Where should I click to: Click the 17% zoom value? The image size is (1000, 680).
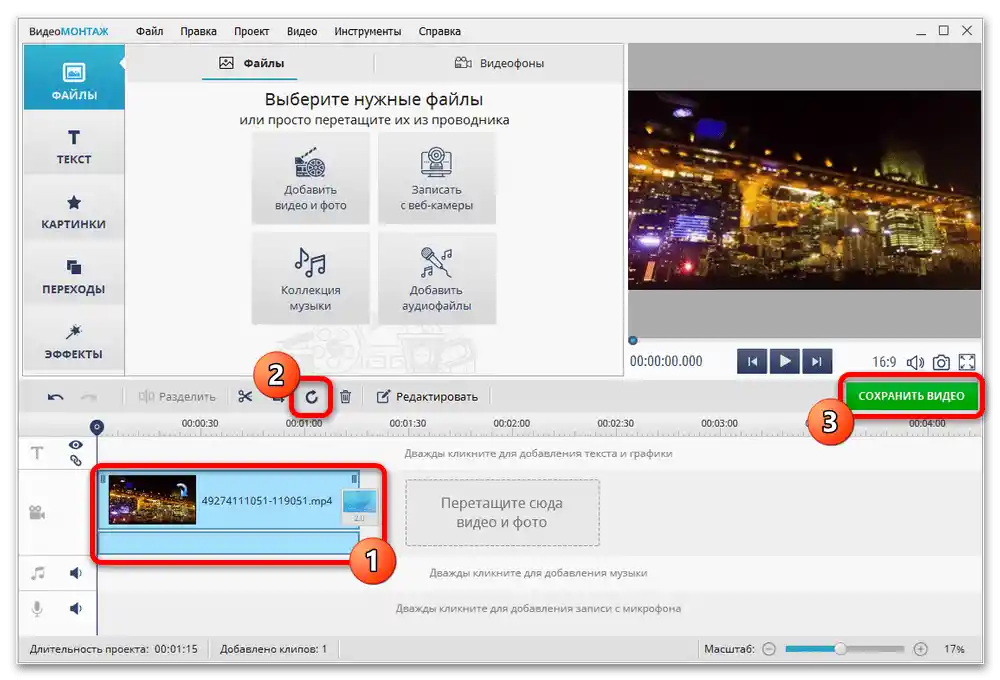(x=954, y=649)
